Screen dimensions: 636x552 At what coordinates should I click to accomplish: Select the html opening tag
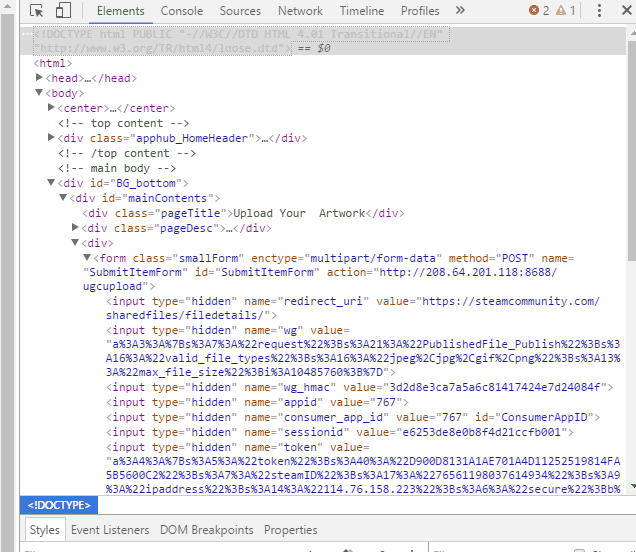click(53, 63)
